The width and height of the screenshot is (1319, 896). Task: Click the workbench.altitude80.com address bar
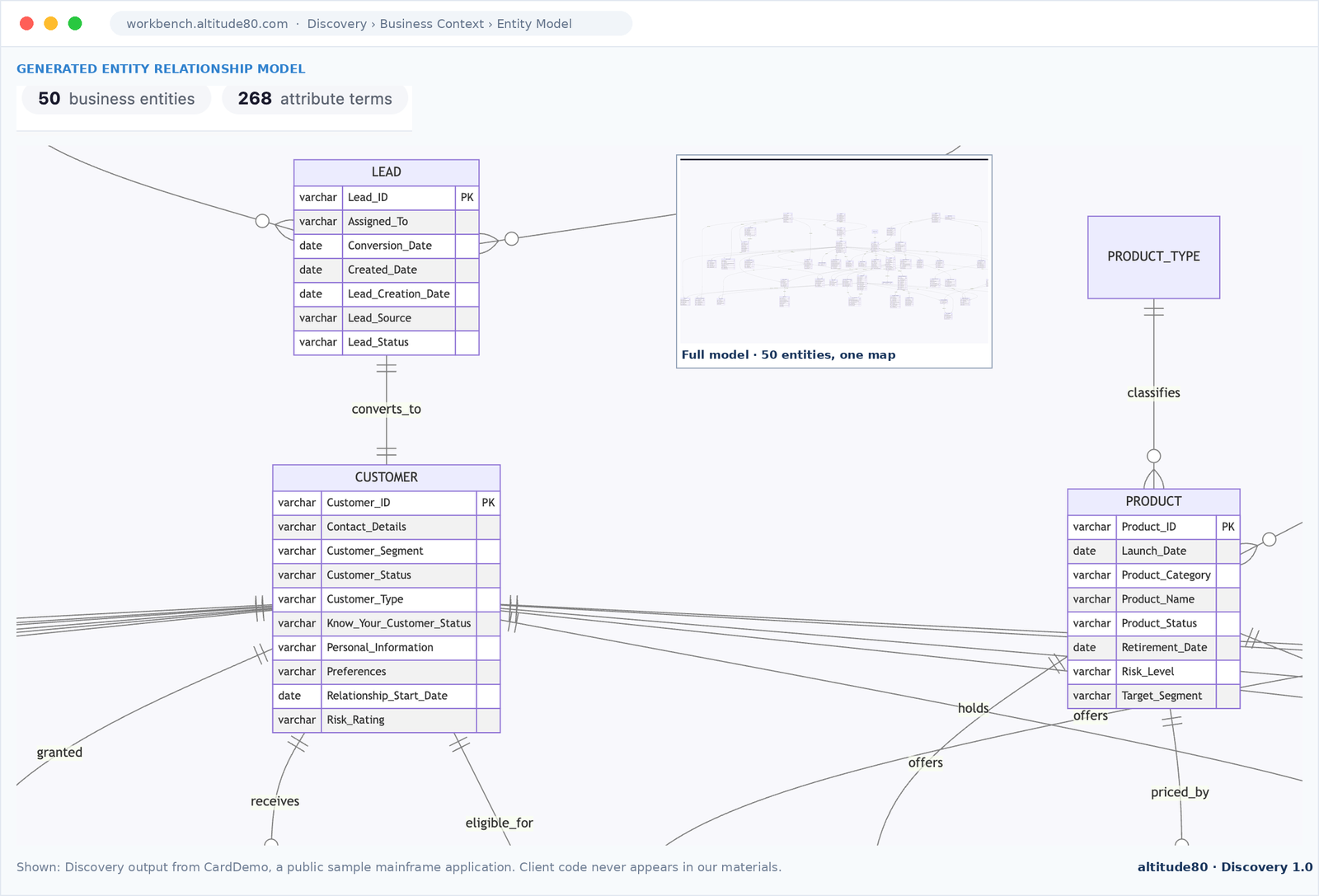pos(371,24)
